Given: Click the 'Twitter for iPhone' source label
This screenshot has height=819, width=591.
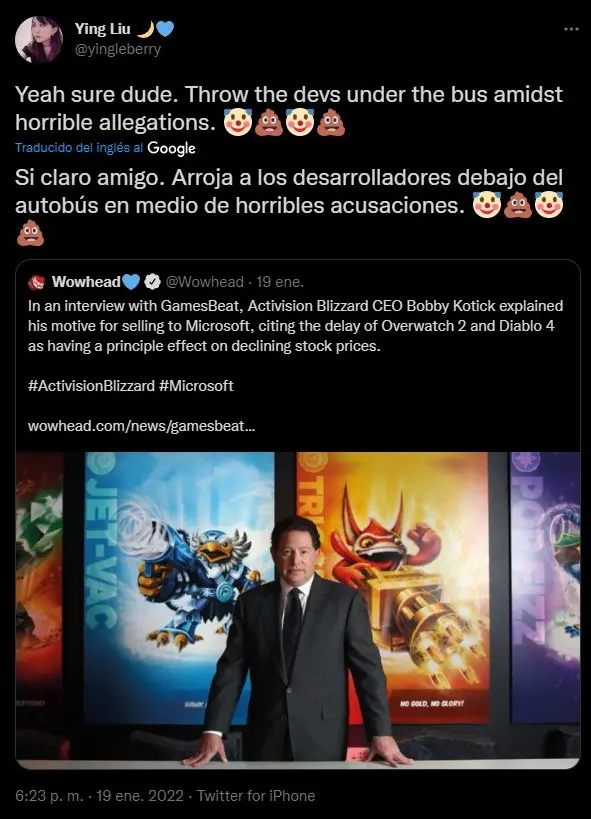Looking at the screenshot, I should coord(256,796).
